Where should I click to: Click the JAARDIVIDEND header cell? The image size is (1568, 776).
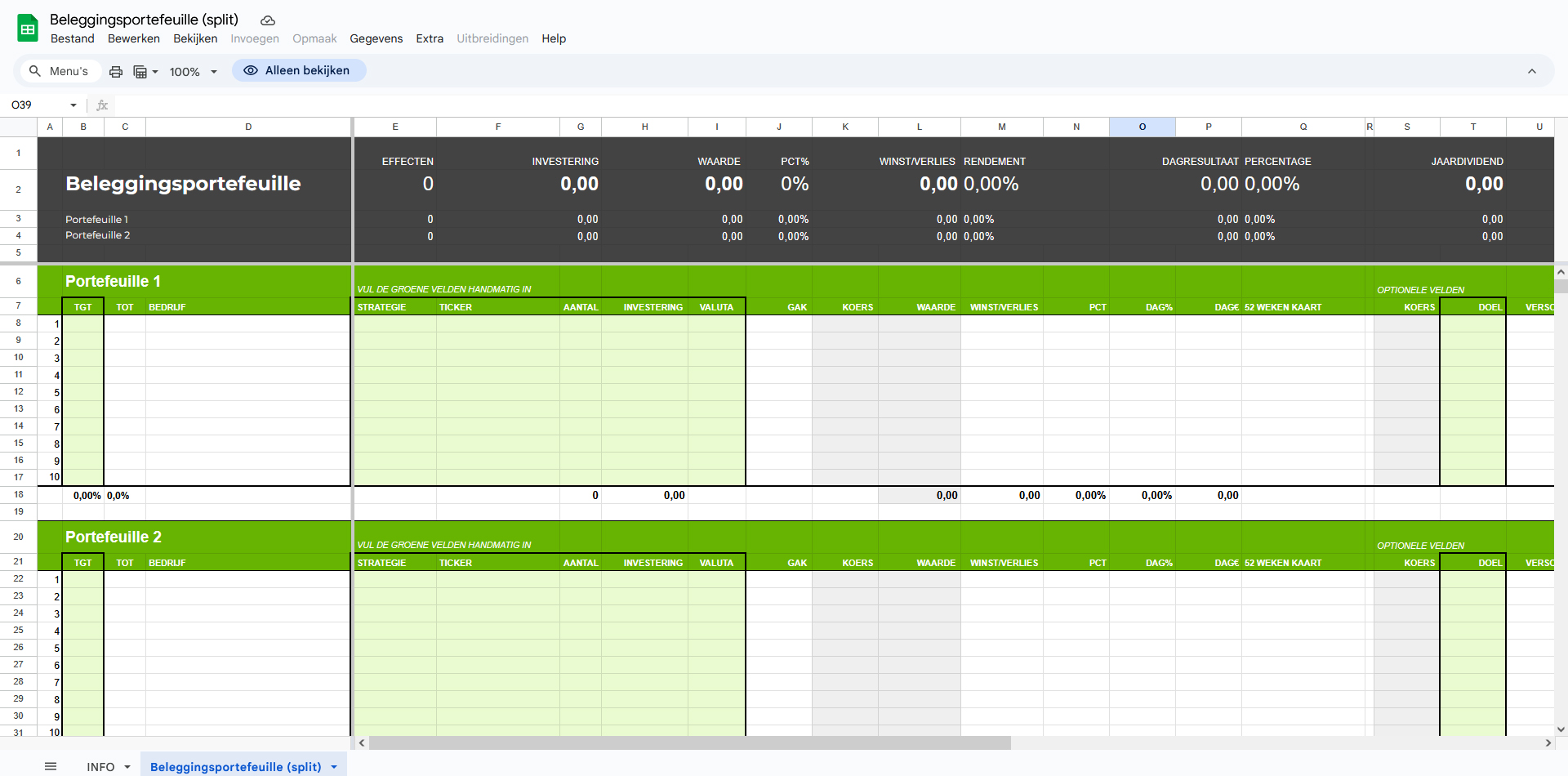1467,162
